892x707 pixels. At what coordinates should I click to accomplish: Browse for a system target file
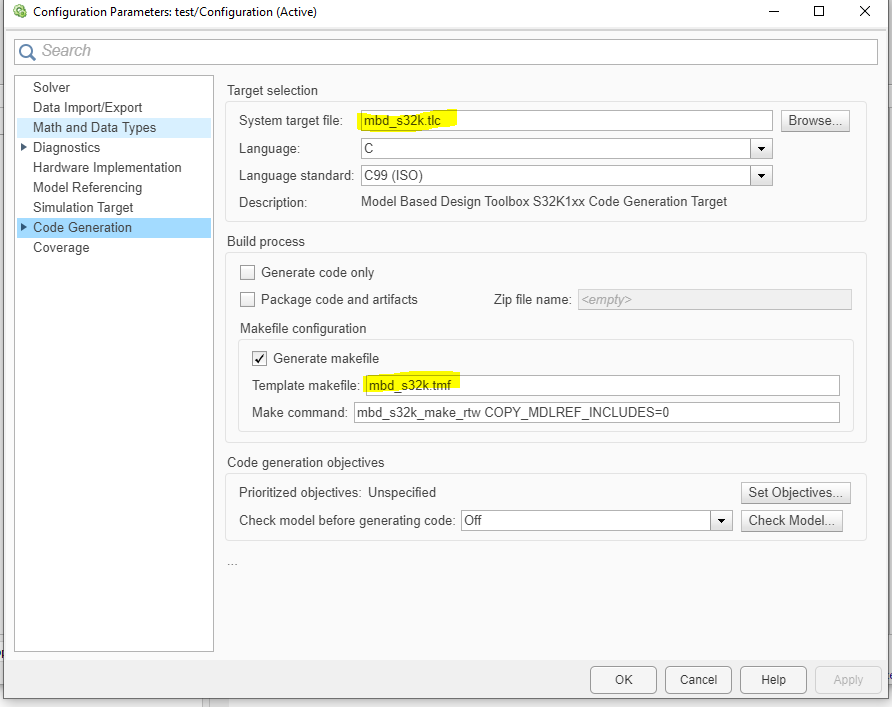pyautogui.click(x=815, y=121)
